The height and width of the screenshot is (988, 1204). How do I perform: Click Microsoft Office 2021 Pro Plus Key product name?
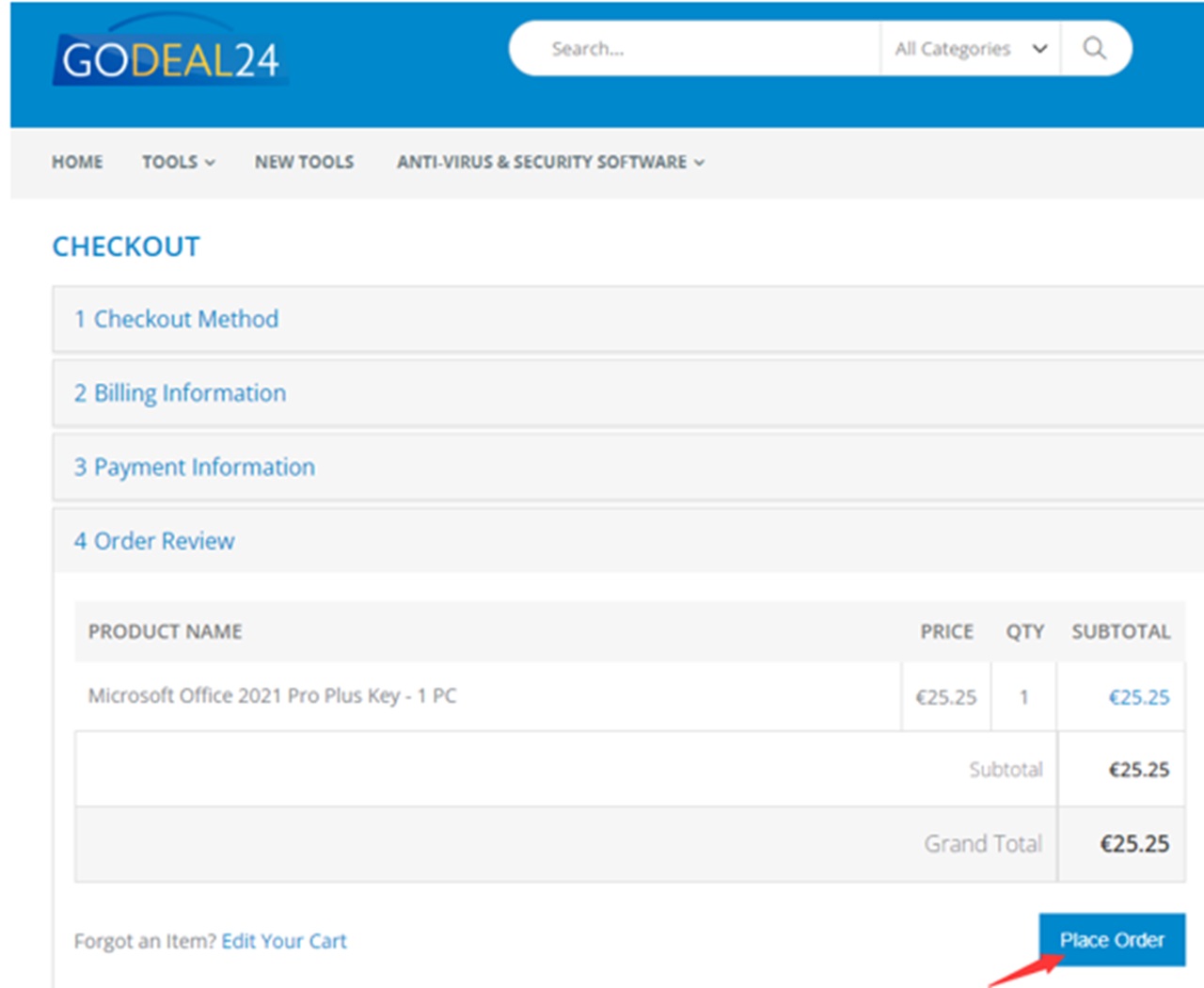click(x=272, y=695)
